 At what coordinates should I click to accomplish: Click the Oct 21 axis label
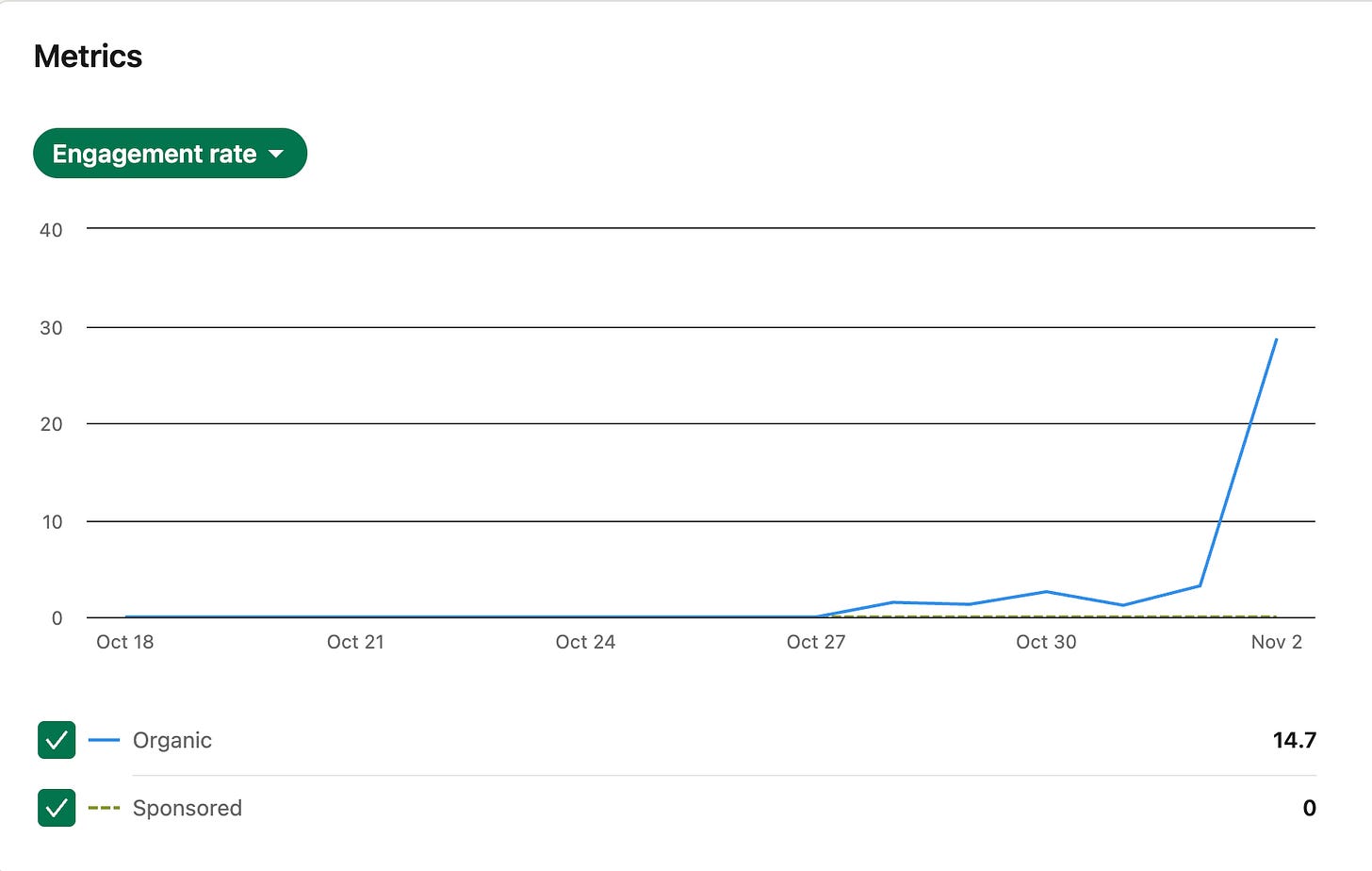pyautogui.click(x=355, y=642)
